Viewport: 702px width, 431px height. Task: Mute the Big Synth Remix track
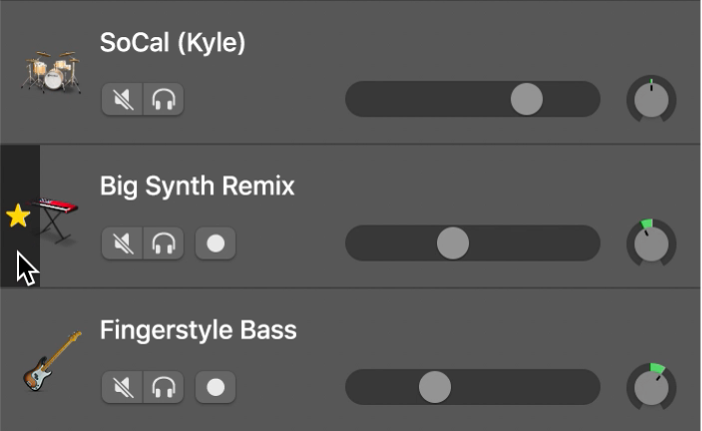click(122, 244)
